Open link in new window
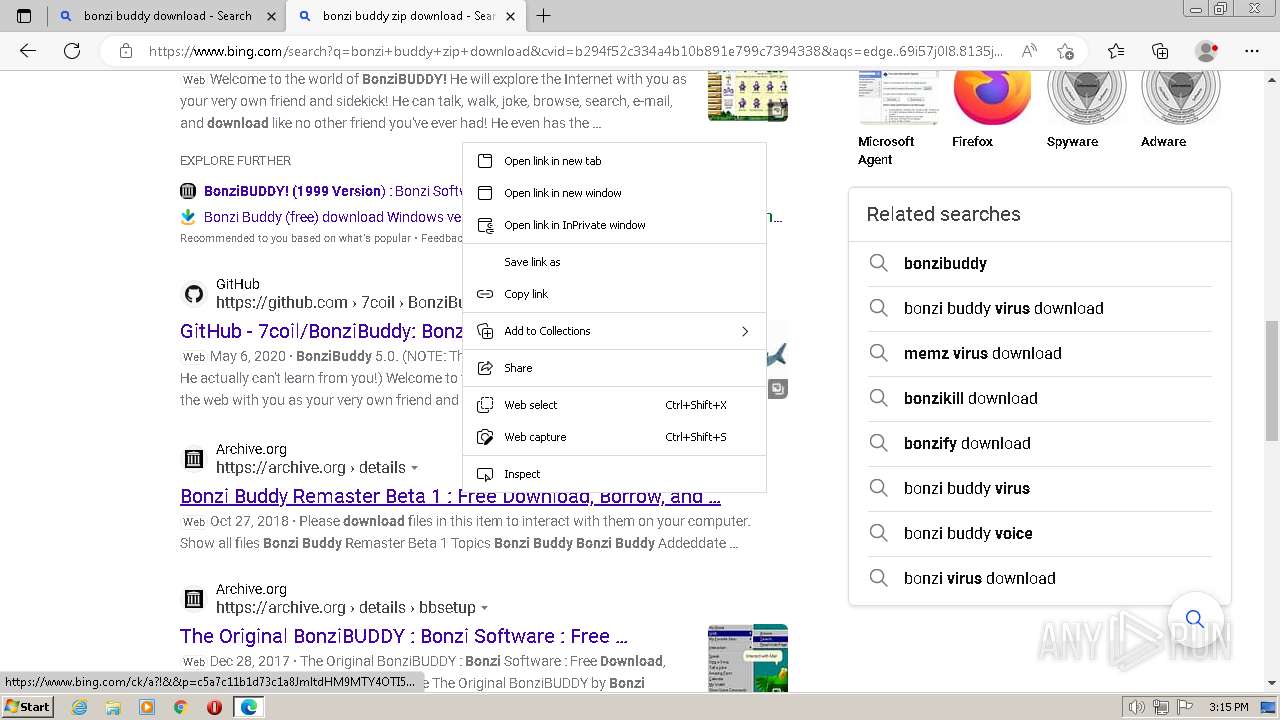 (614, 193)
